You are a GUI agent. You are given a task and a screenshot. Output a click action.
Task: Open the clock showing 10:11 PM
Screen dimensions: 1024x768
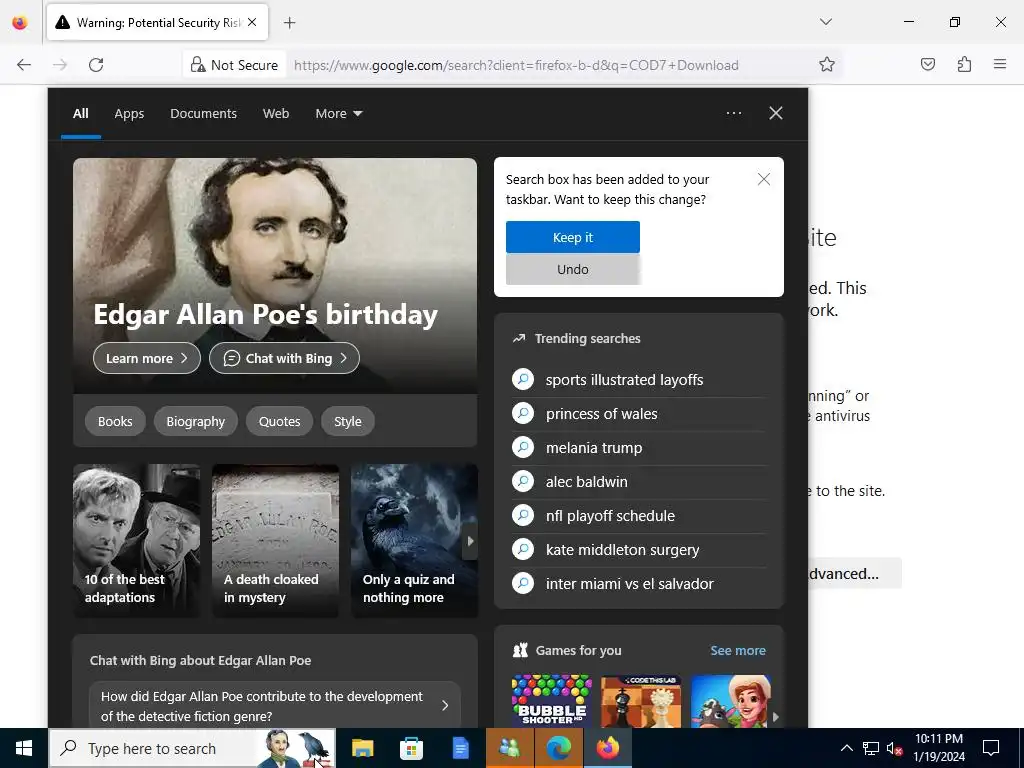939,748
